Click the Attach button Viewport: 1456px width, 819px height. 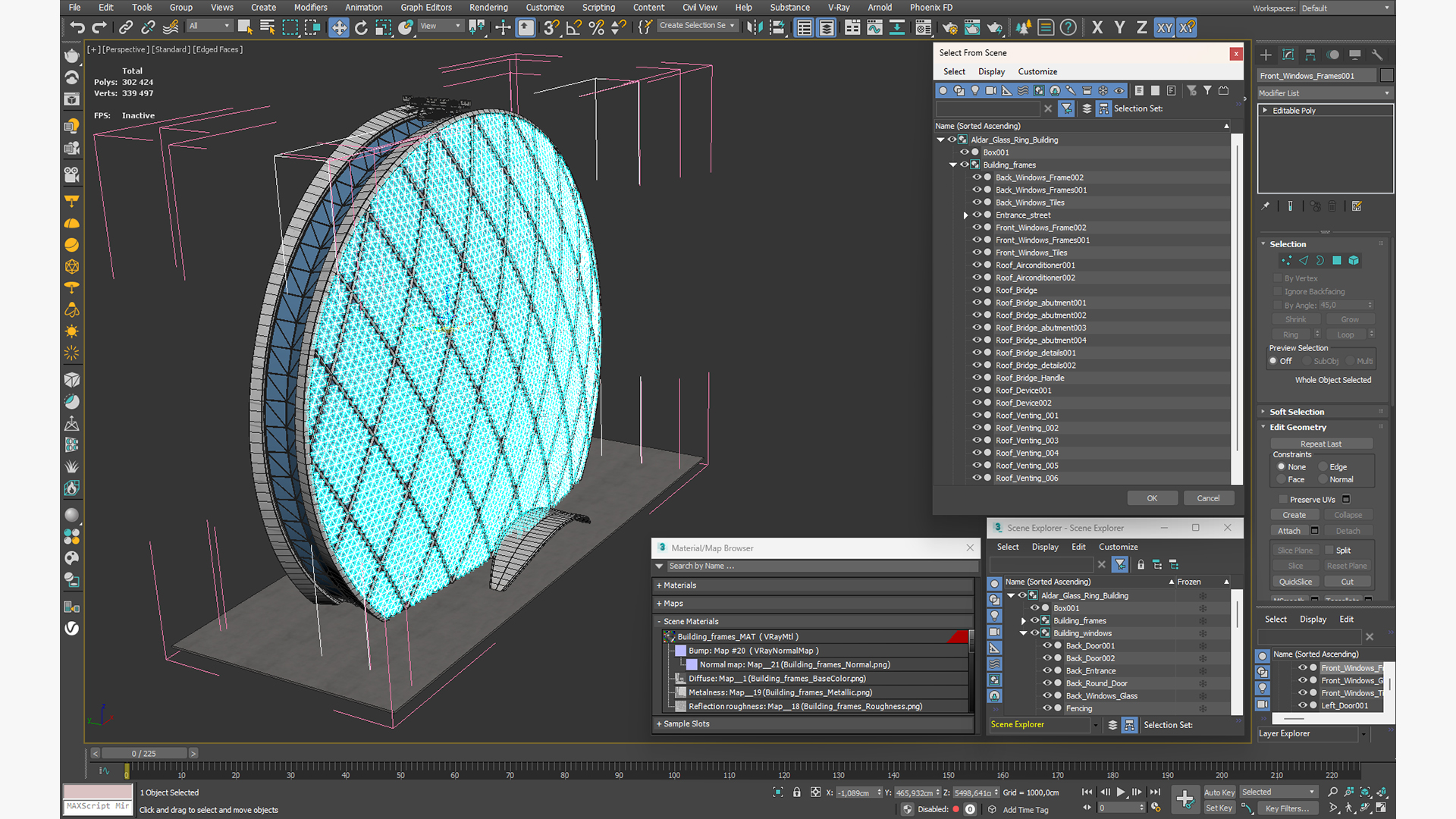click(1288, 532)
